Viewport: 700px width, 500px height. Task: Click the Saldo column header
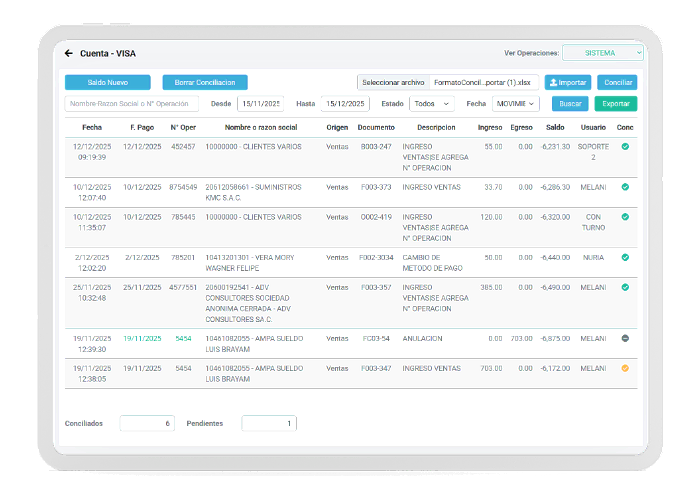[x=555, y=127]
